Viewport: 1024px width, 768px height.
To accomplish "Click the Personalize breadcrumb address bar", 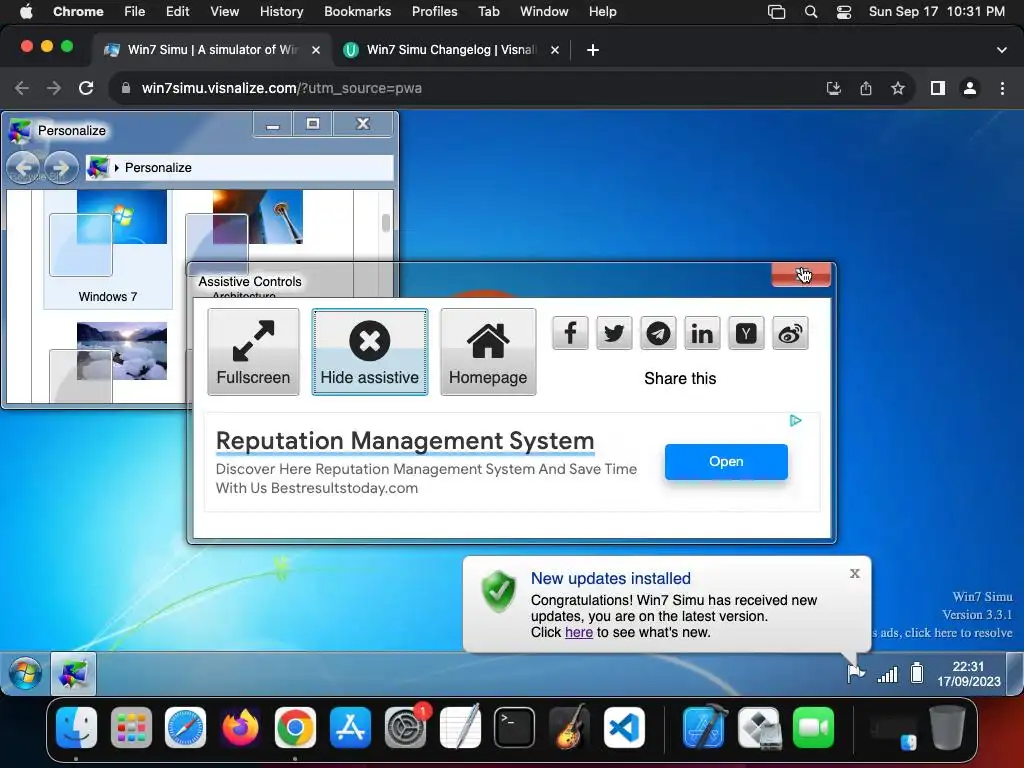I will point(240,168).
